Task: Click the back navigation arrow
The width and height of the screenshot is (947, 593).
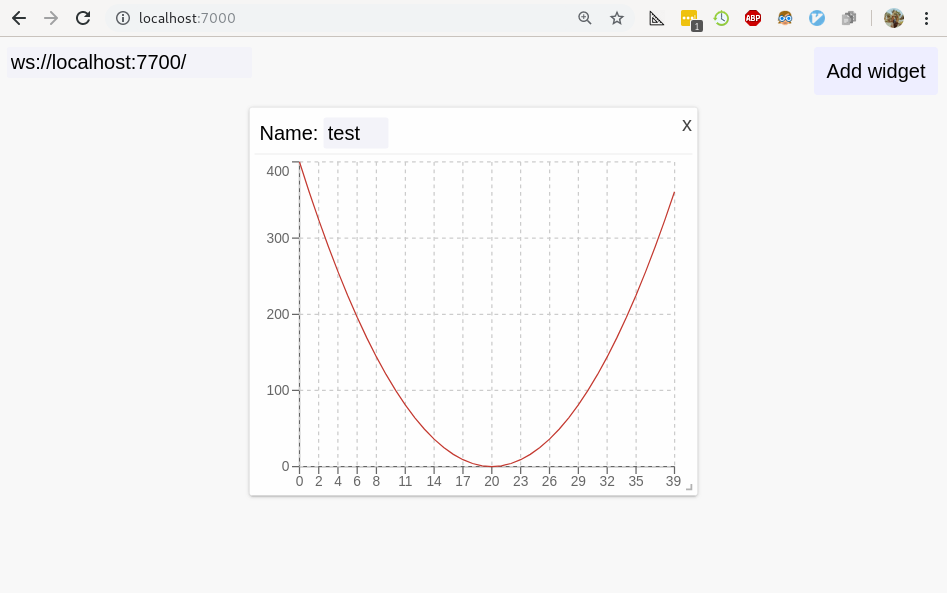Action: pos(18,18)
